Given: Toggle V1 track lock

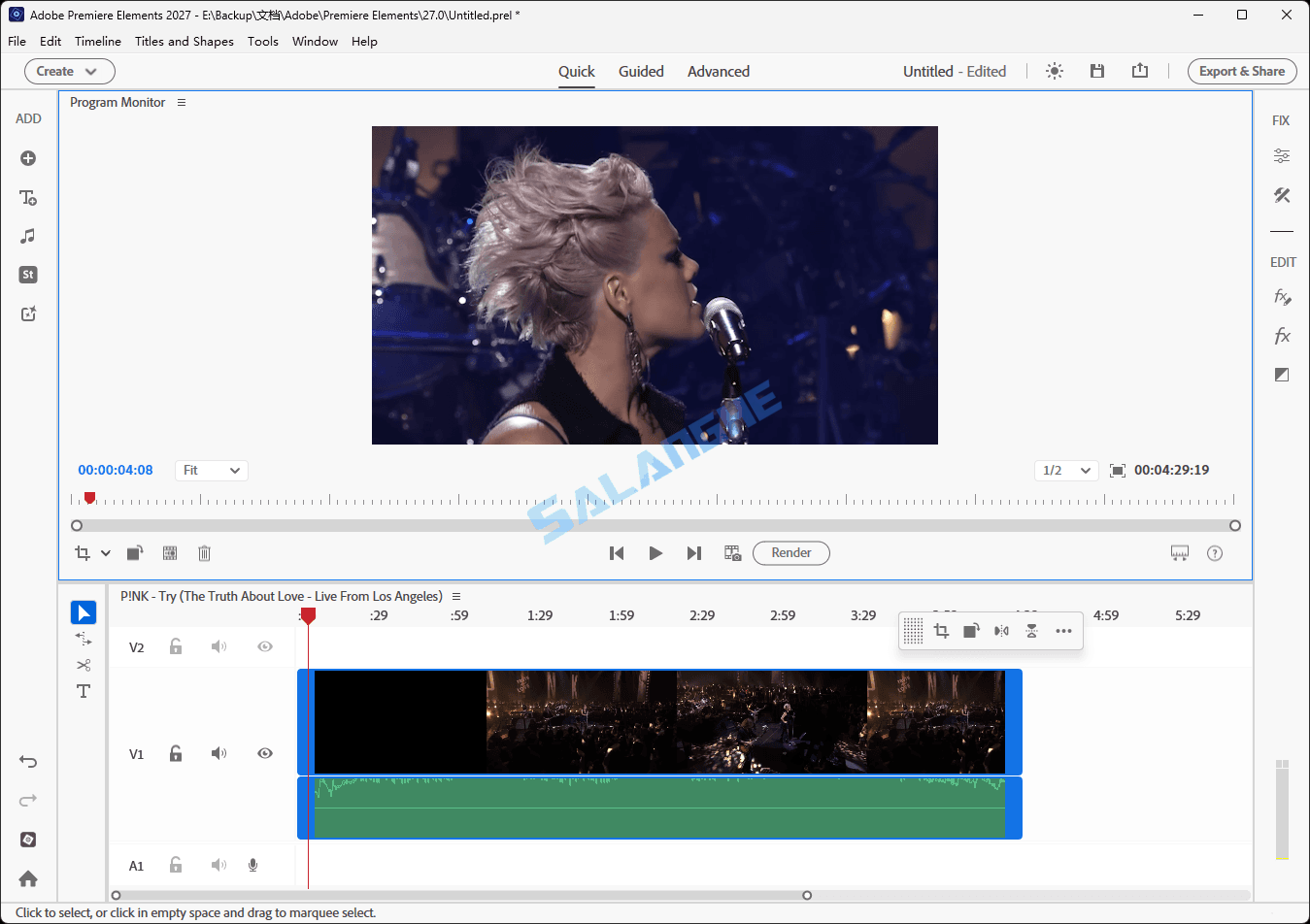Looking at the screenshot, I should point(176,753).
